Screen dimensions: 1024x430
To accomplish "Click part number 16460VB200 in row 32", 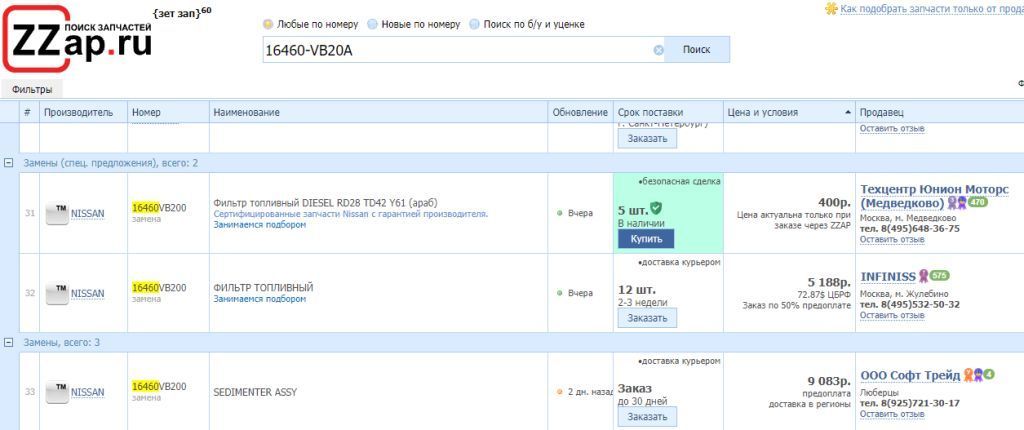I will click(x=159, y=288).
